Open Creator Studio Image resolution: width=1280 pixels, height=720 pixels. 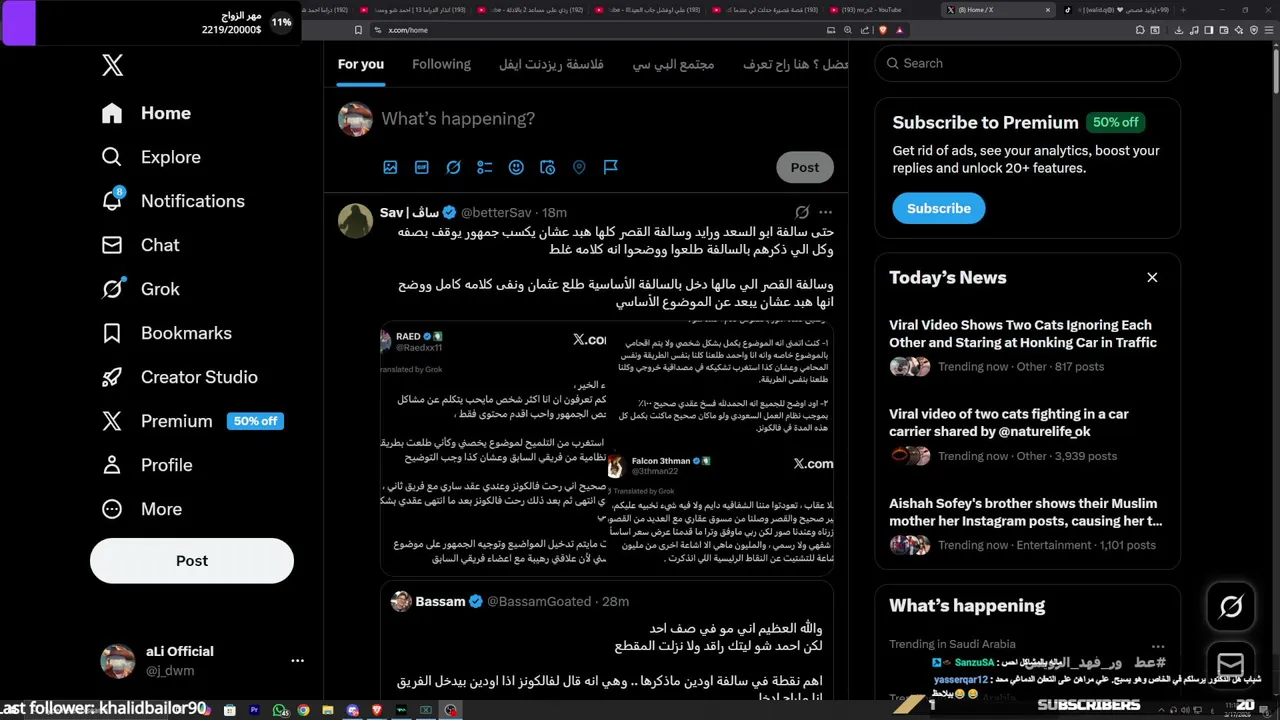(179, 377)
